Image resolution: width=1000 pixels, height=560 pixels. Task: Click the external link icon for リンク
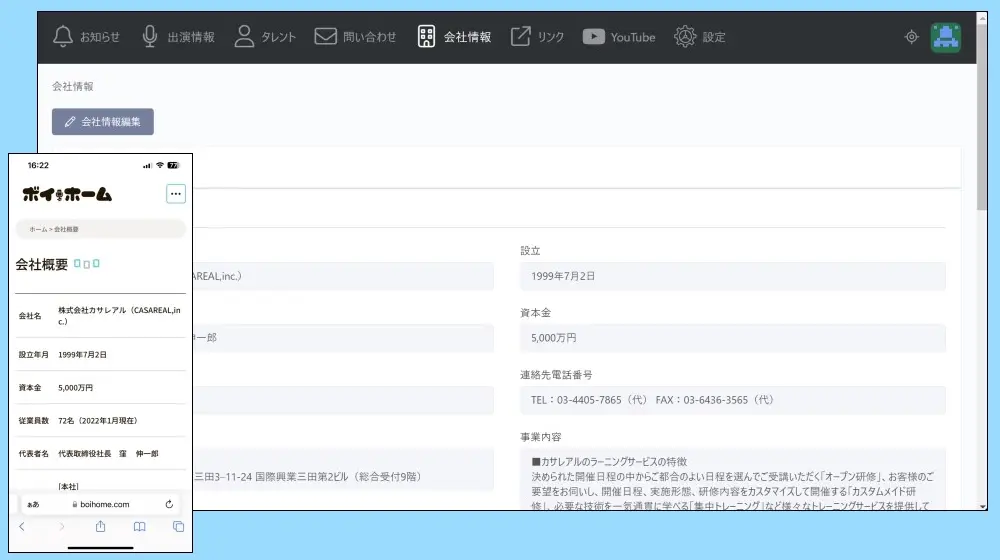point(520,36)
